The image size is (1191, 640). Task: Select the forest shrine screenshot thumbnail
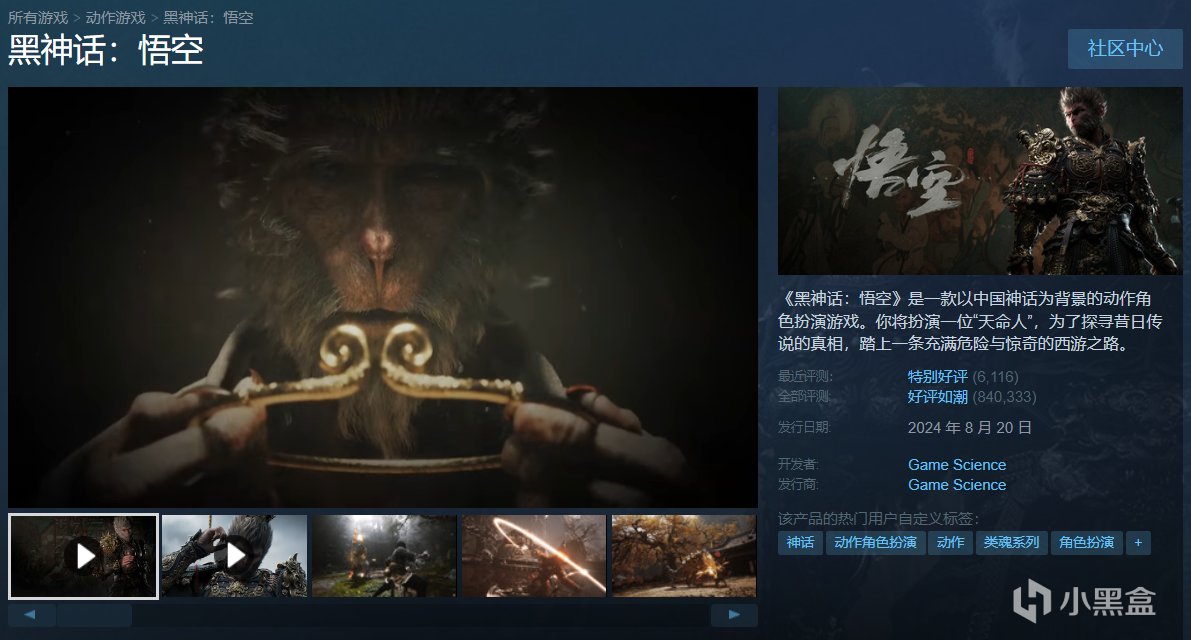[384, 556]
